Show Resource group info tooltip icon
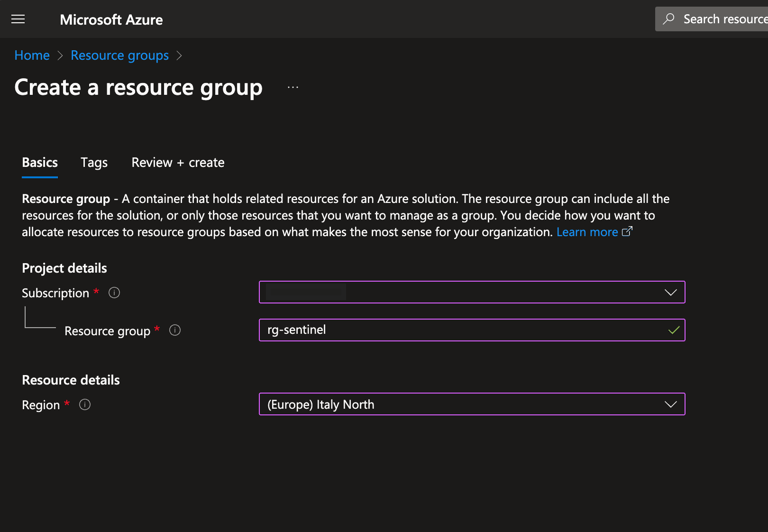768x532 pixels. point(175,330)
